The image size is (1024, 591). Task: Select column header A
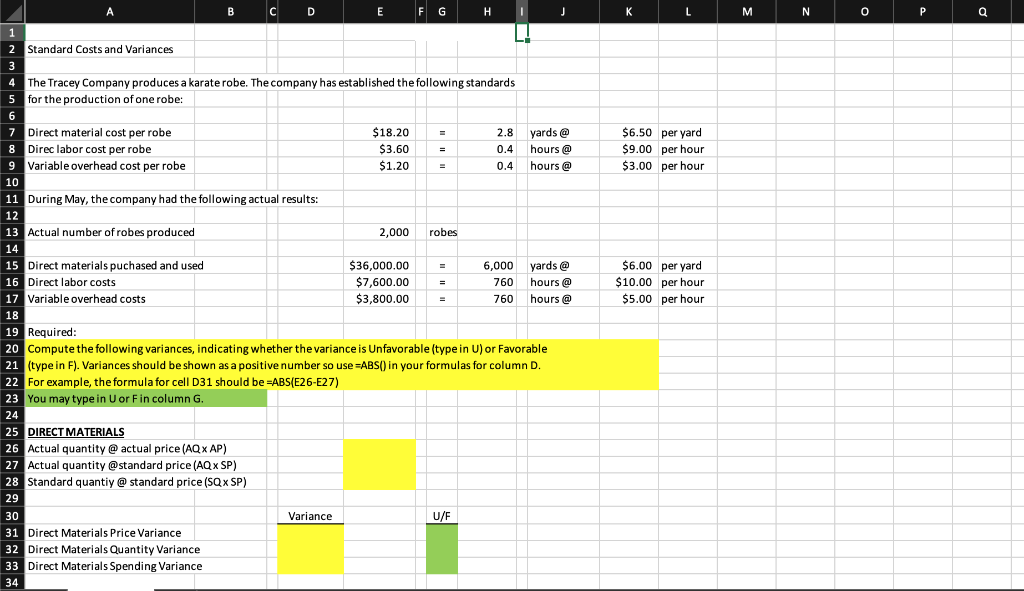pos(110,12)
